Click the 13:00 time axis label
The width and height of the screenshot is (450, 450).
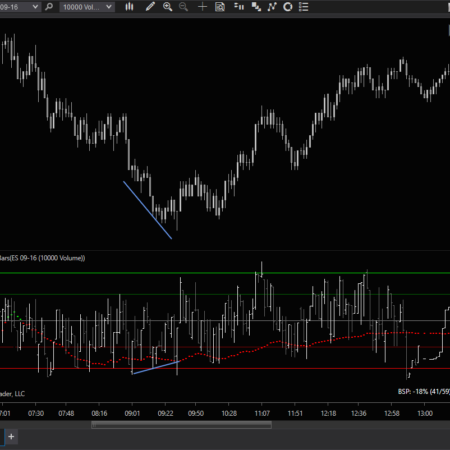click(425, 413)
